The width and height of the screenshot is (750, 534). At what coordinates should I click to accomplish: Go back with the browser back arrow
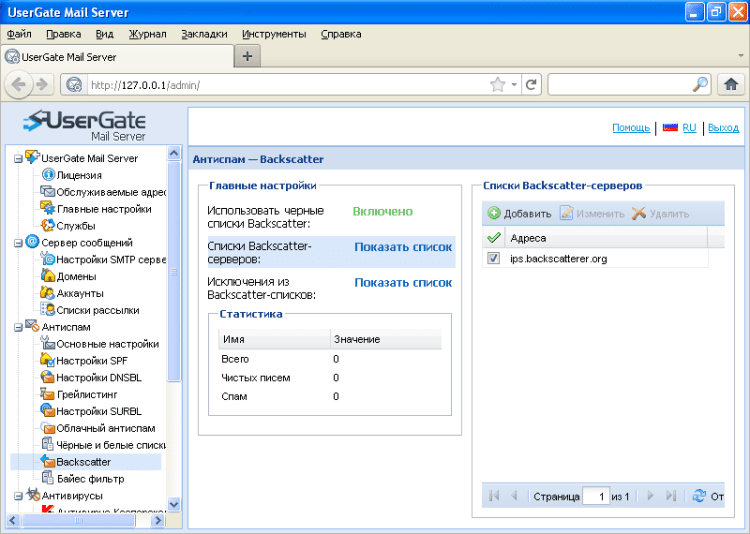(x=19, y=85)
